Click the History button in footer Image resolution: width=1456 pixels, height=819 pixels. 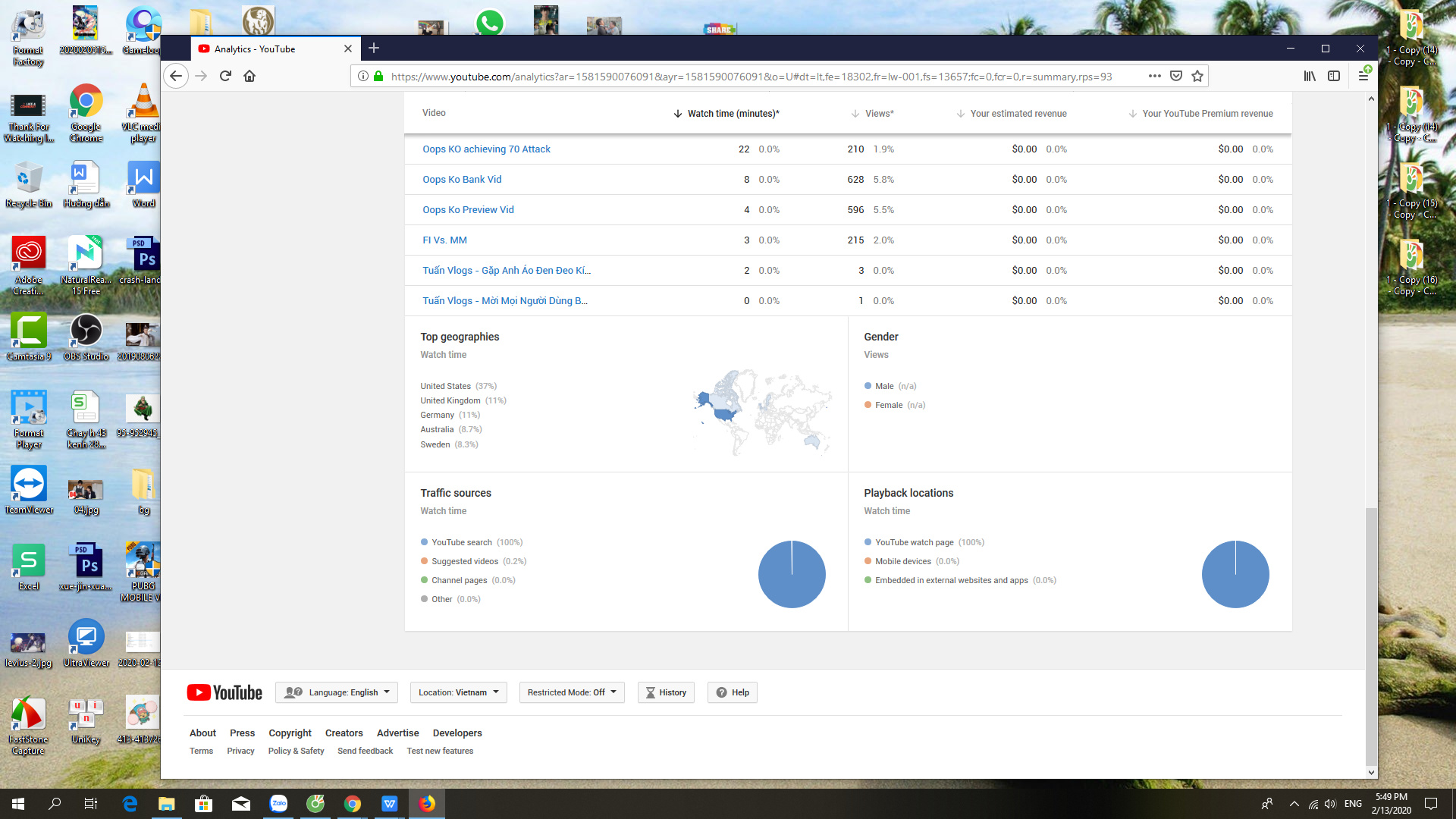(x=666, y=692)
